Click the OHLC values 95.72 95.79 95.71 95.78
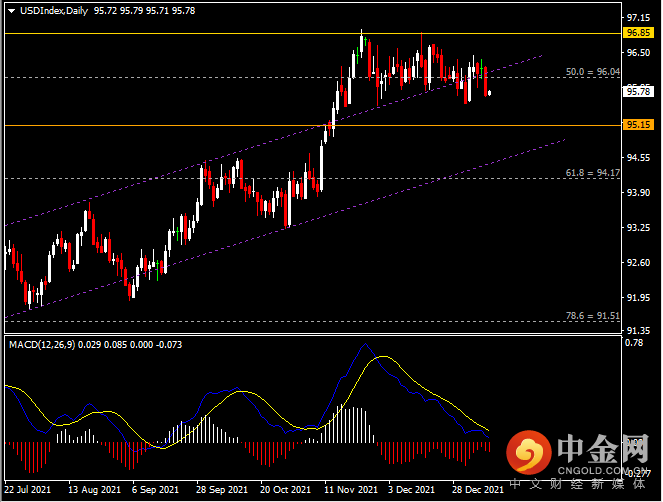Image resolution: width=663 pixels, height=502 pixels. tap(144, 11)
